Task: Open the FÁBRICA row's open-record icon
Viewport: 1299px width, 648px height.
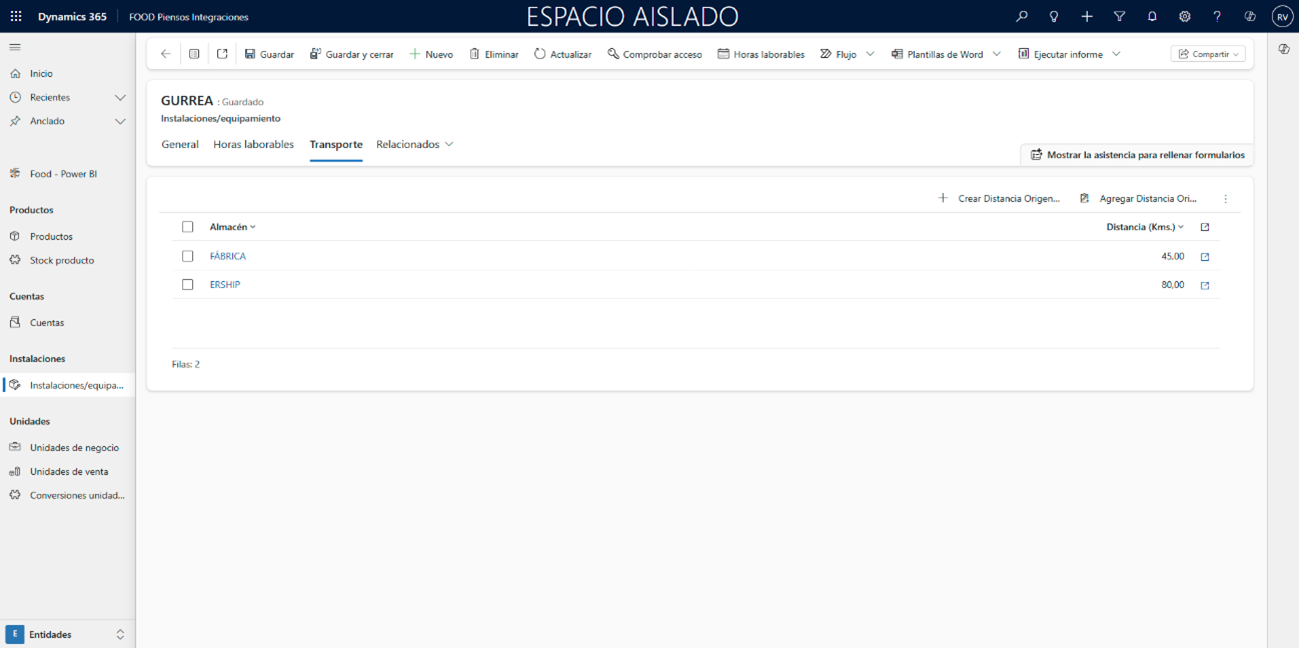Action: tap(1204, 257)
